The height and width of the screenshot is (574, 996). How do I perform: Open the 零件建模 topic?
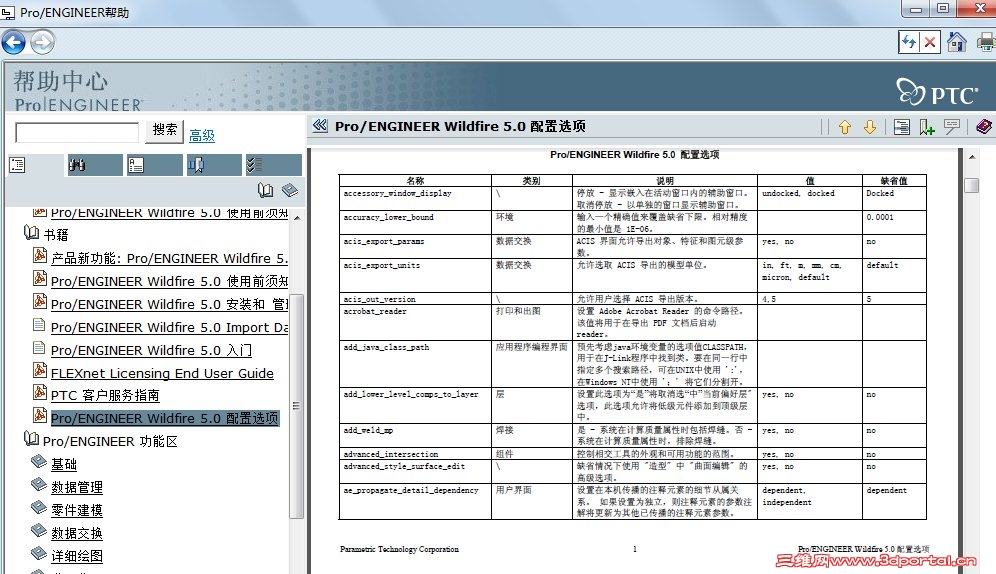pos(77,510)
